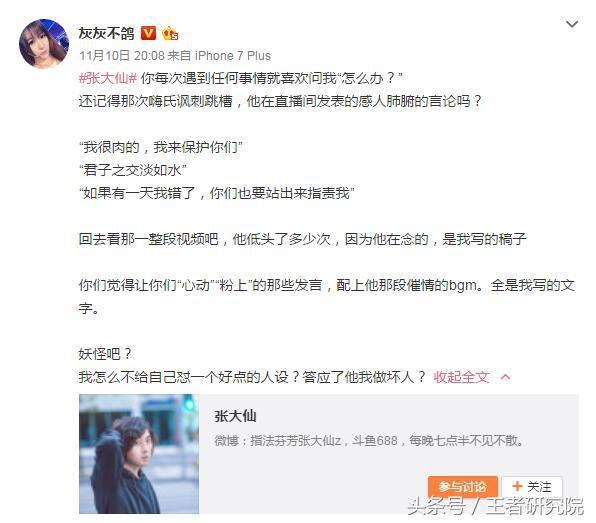
Task: Click the plus icon on 关注 button
Action: tap(517, 486)
